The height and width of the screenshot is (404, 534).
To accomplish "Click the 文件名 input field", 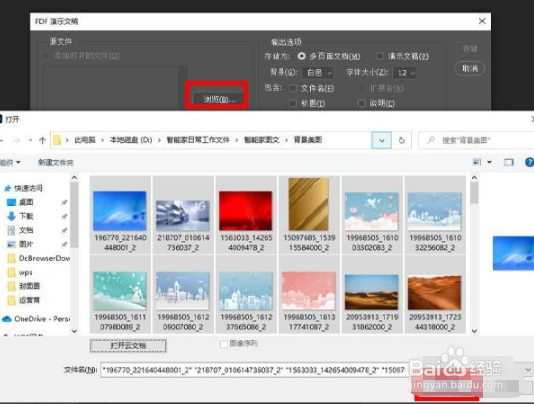I will 254,370.
